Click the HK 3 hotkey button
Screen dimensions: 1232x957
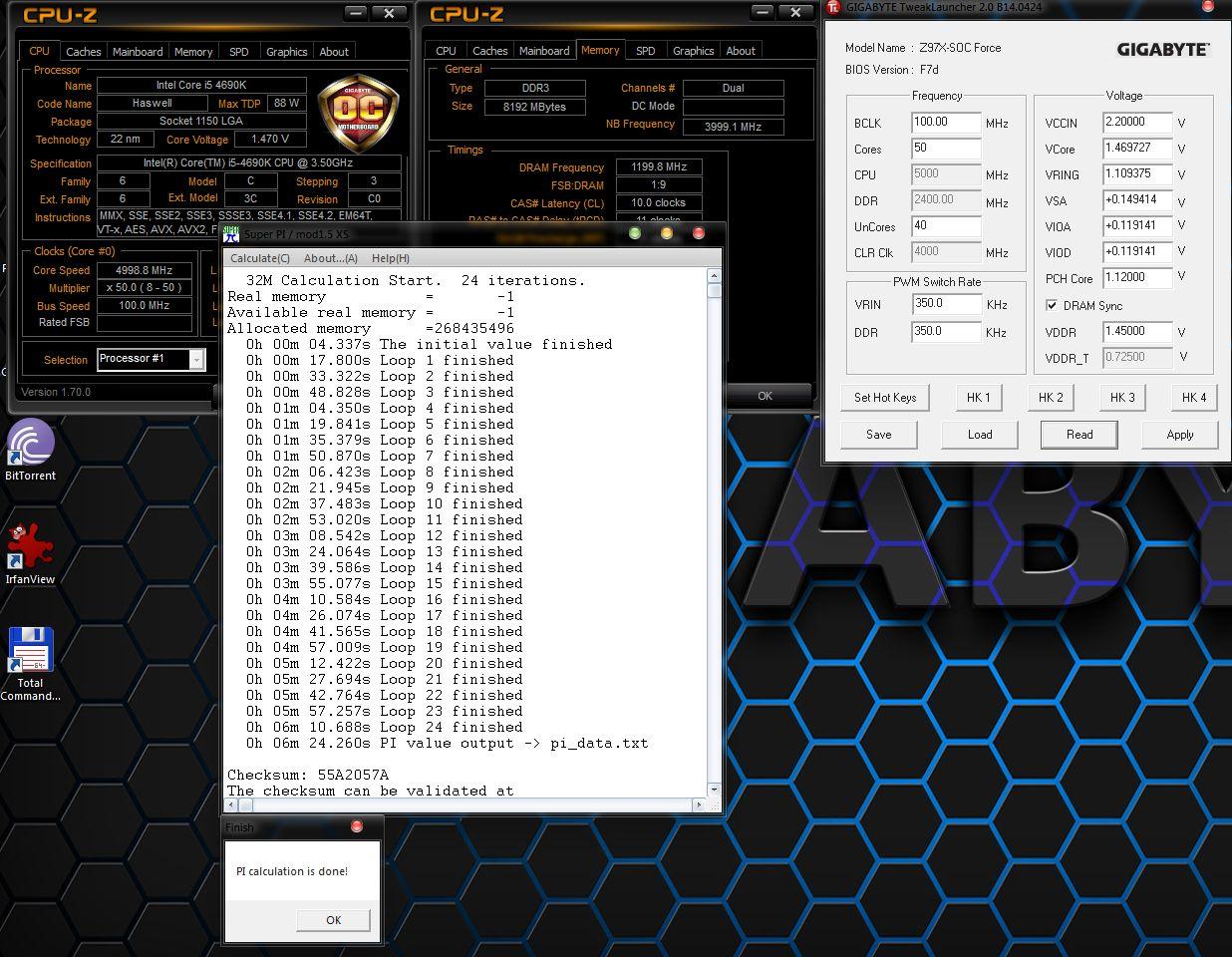click(1122, 398)
